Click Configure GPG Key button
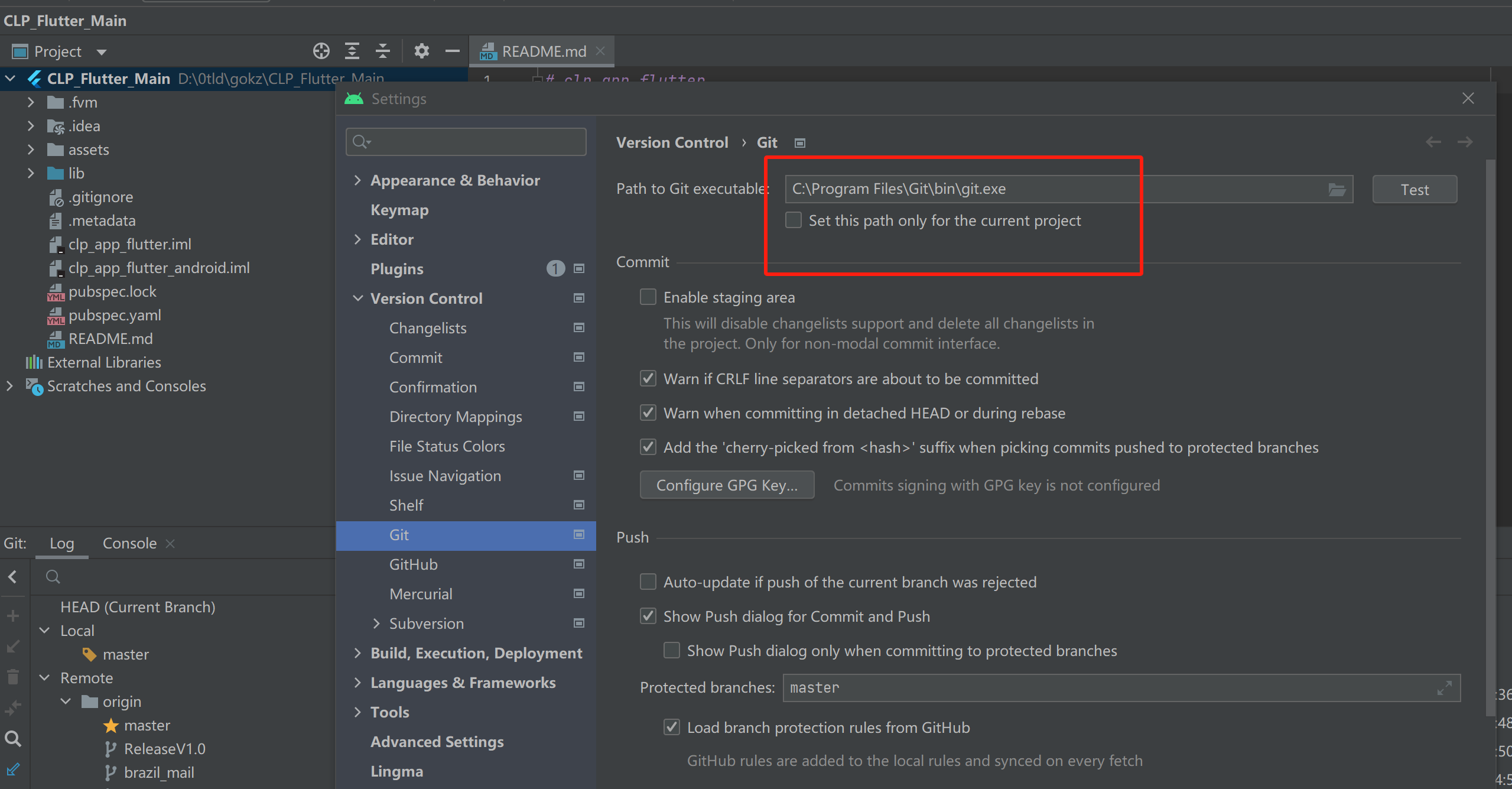1512x789 pixels. [x=727, y=485]
